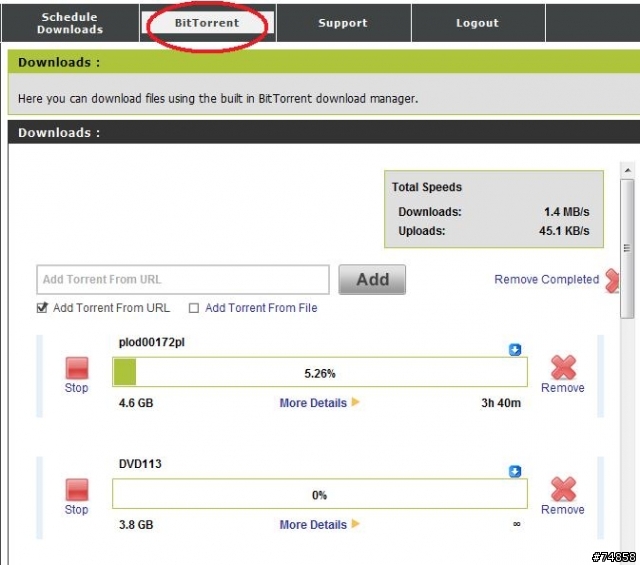Image resolution: width=640 pixels, height=565 pixels.
Task: Select the torrent name plod00172pl
Action: click(151, 342)
